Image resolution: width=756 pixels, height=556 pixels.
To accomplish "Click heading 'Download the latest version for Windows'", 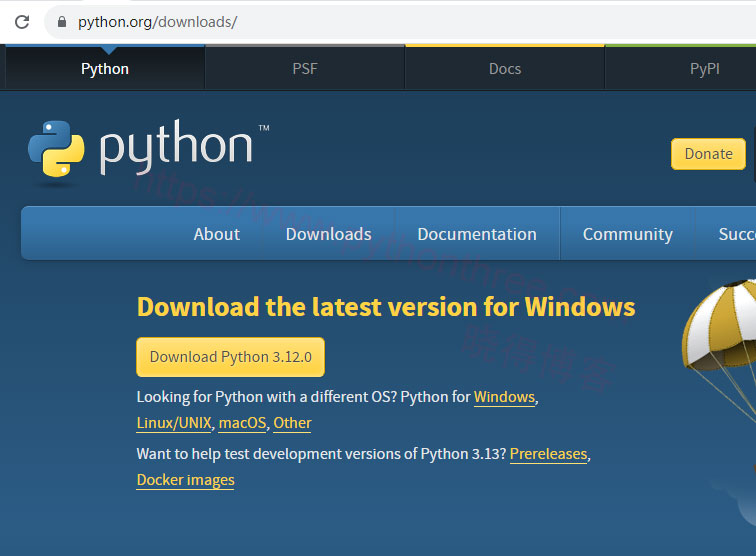I will pyautogui.click(x=386, y=307).
